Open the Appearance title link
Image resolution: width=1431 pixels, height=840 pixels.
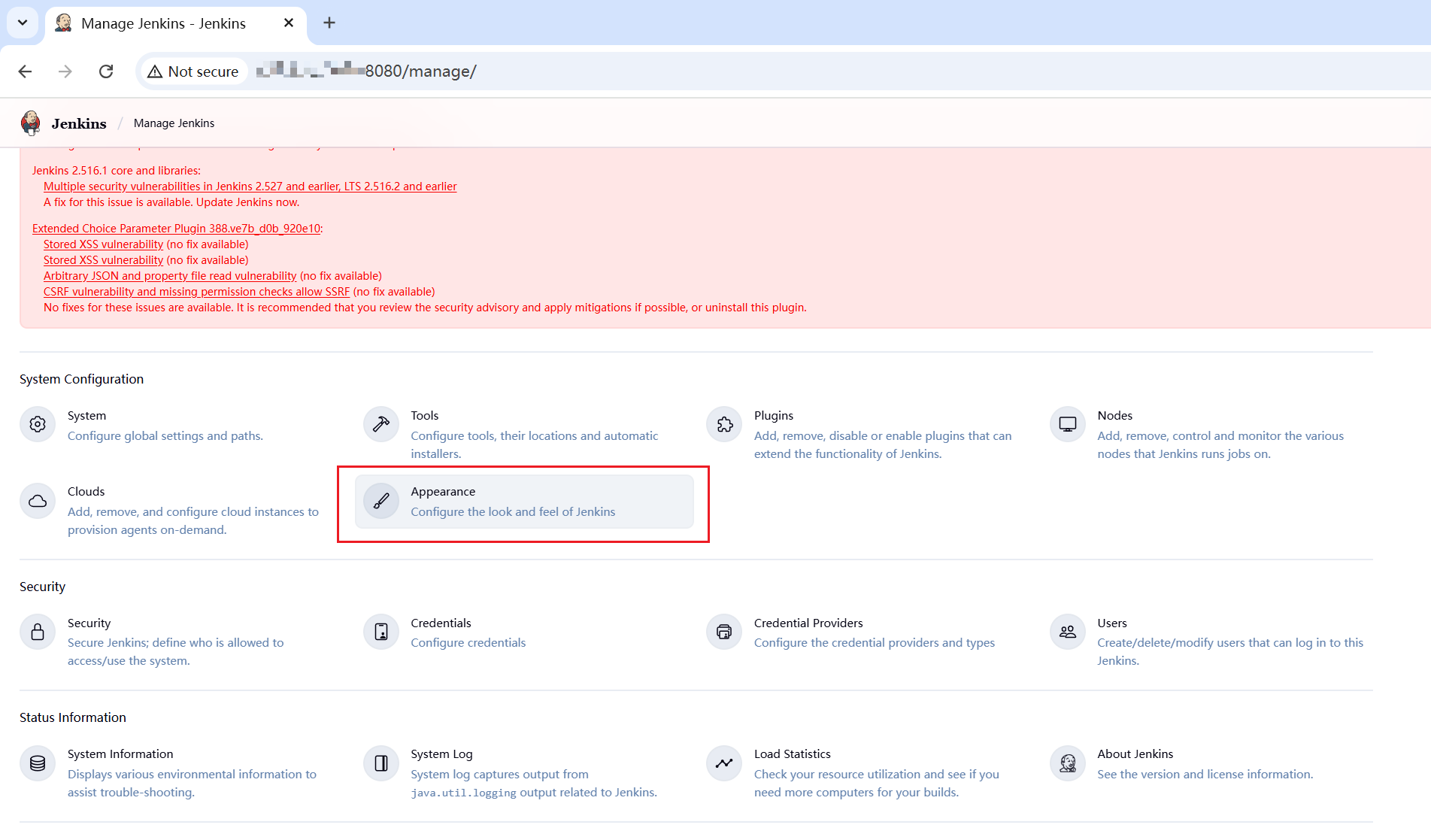443,492
